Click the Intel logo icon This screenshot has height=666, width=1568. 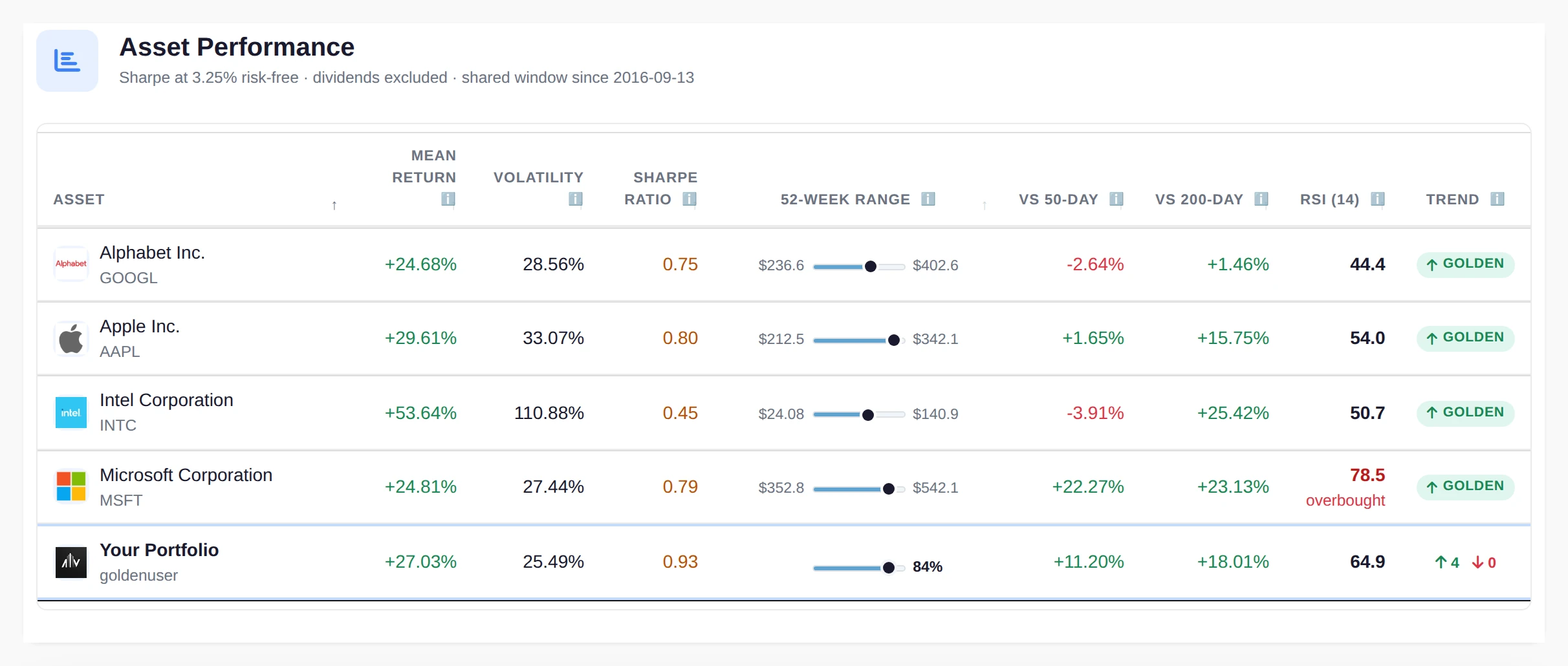(71, 413)
